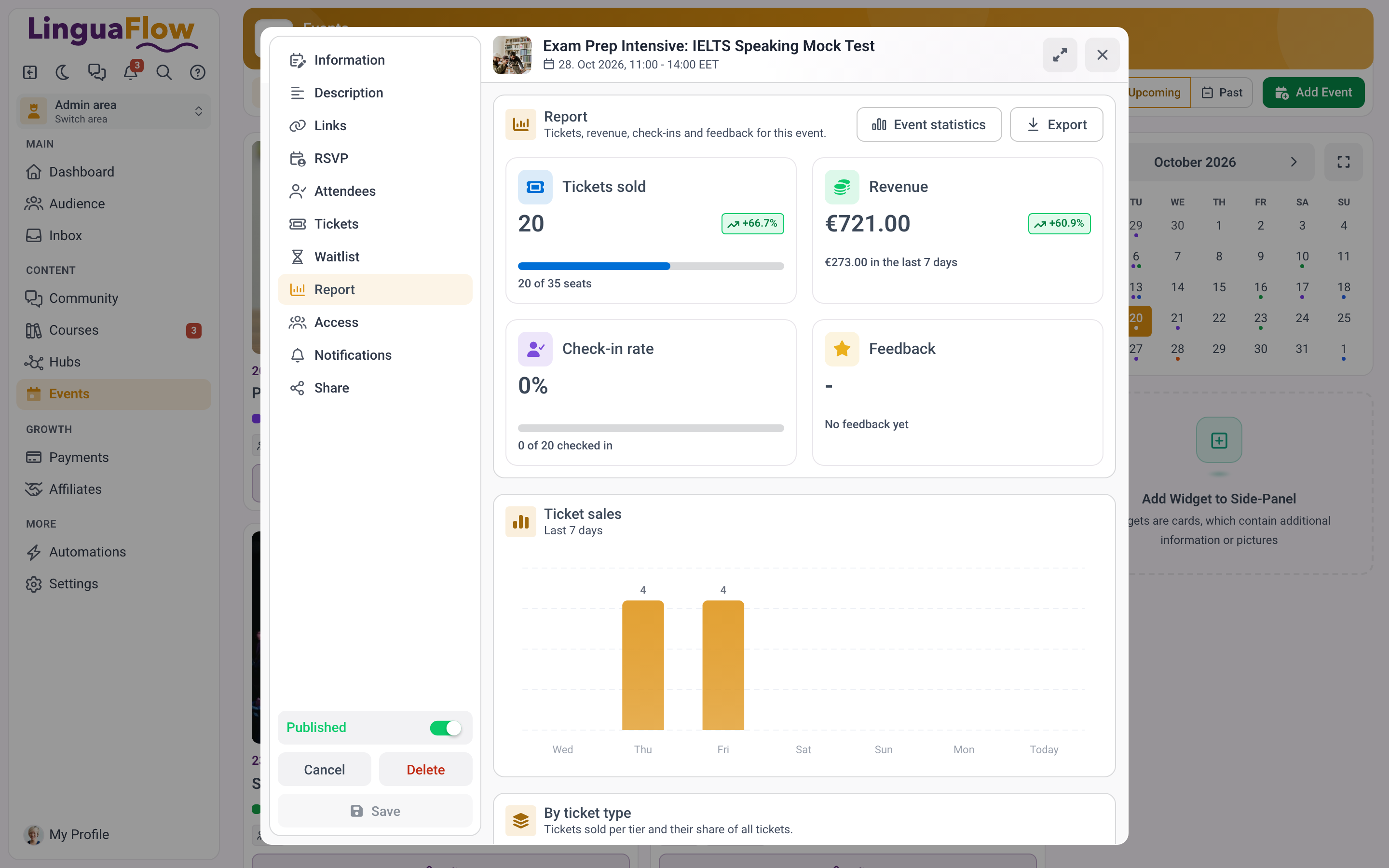
Task: Switch to the Past events tab
Action: click(x=1222, y=93)
